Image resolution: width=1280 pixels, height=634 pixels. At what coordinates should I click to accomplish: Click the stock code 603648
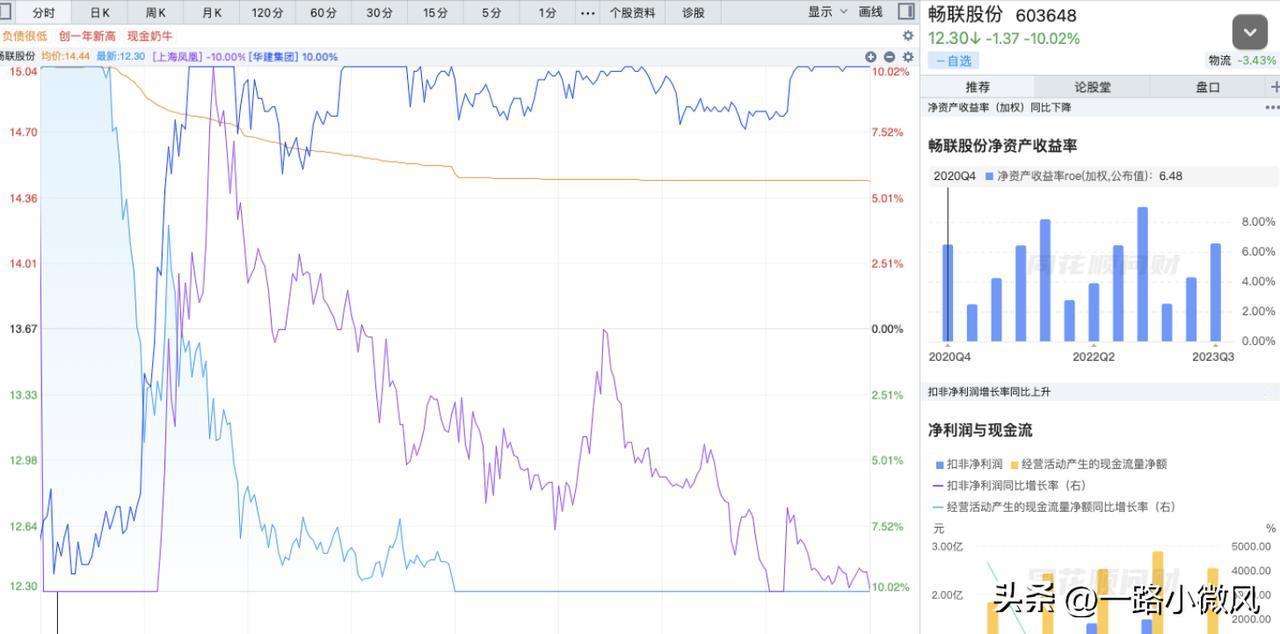click(x=1046, y=15)
